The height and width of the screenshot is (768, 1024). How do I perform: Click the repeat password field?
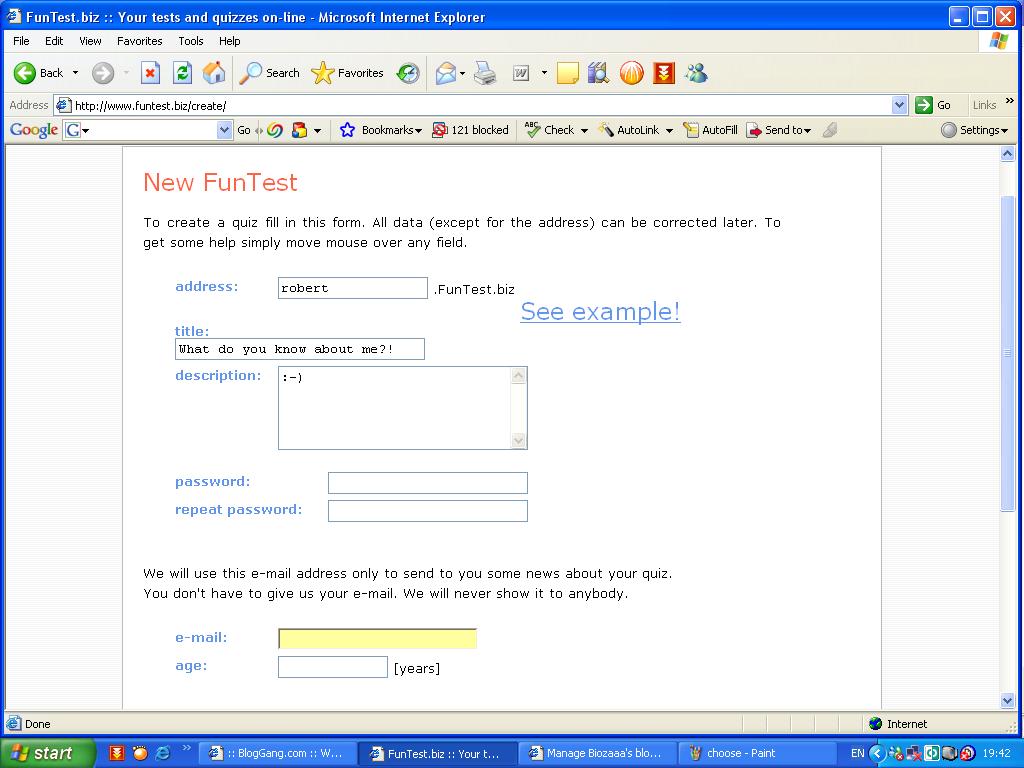pyautogui.click(x=428, y=511)
